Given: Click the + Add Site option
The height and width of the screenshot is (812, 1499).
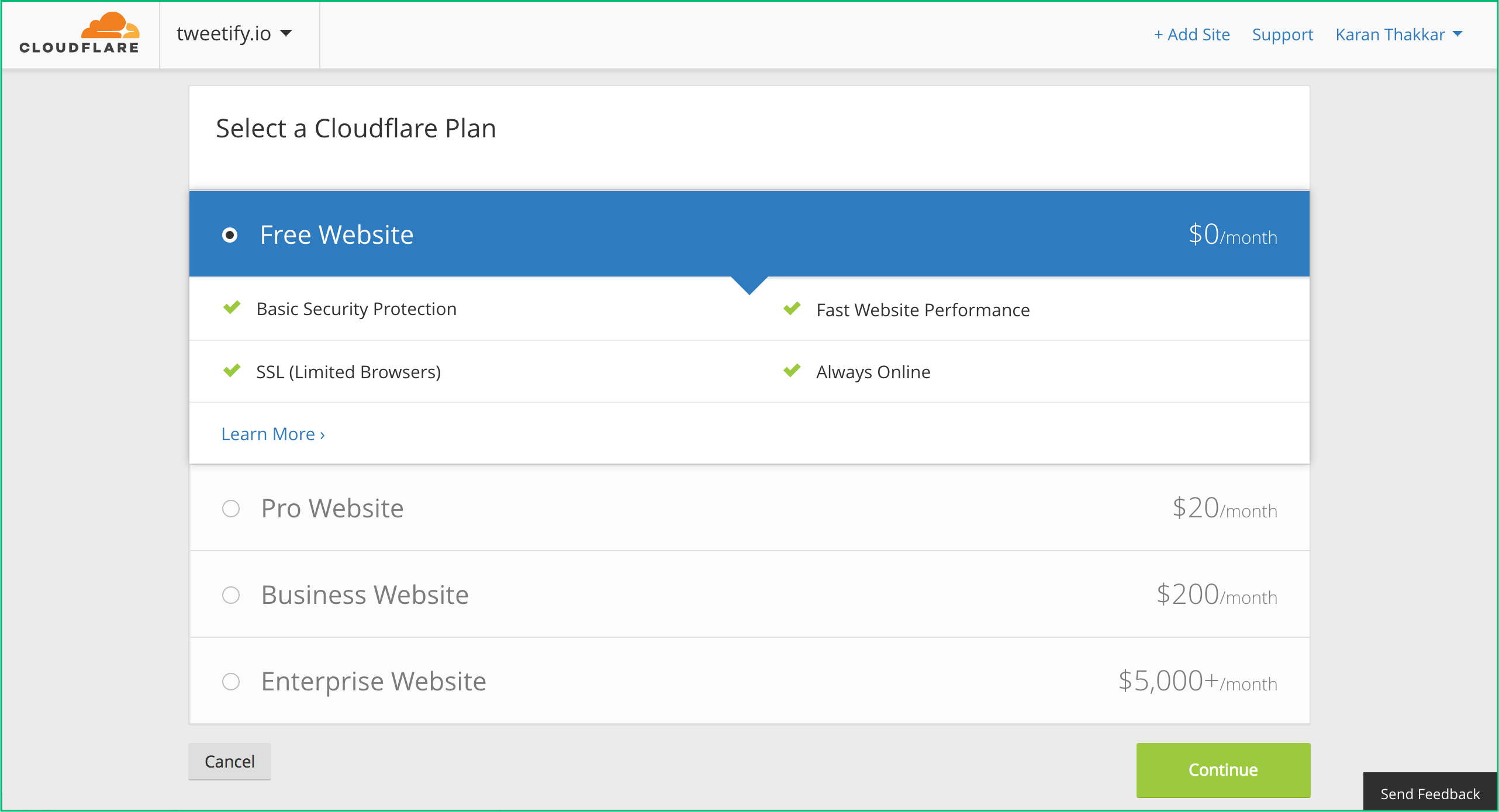Looking at the screenshot, I should click(1191, 34).
